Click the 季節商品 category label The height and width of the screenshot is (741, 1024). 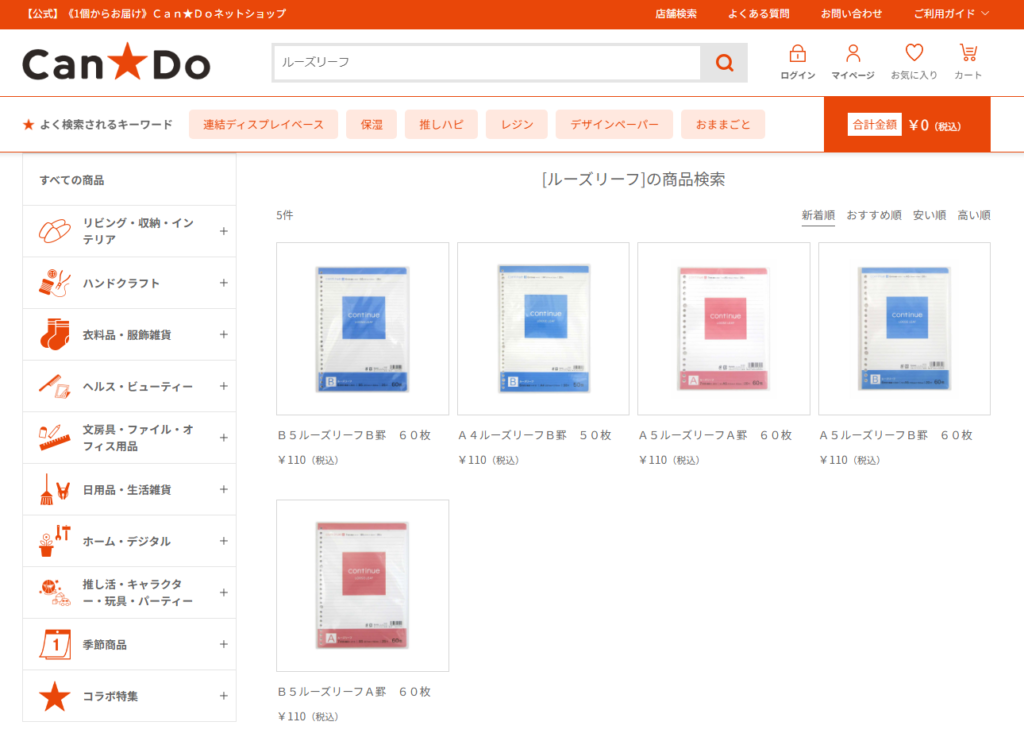pyautogui.click(x=104, y=644)
